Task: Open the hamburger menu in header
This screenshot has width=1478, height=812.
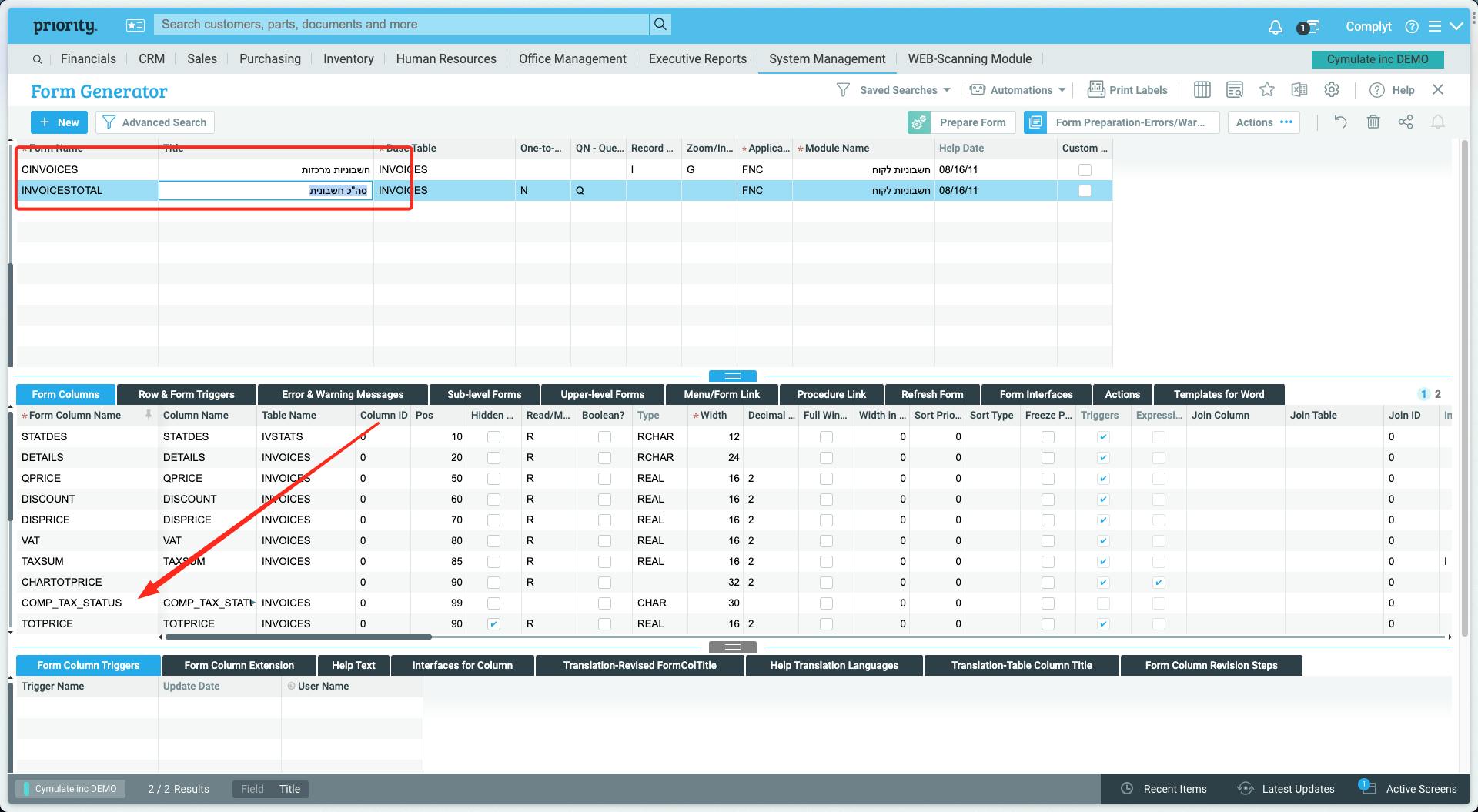Action: (x=1435, y=26)
